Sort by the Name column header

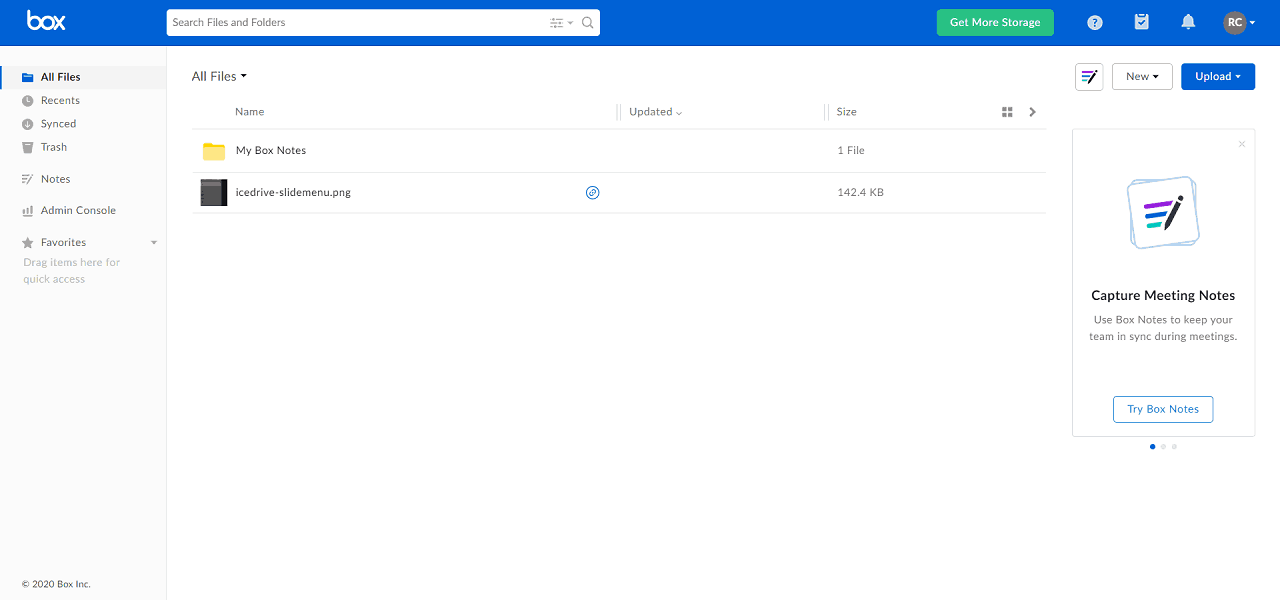click(250, 112)
